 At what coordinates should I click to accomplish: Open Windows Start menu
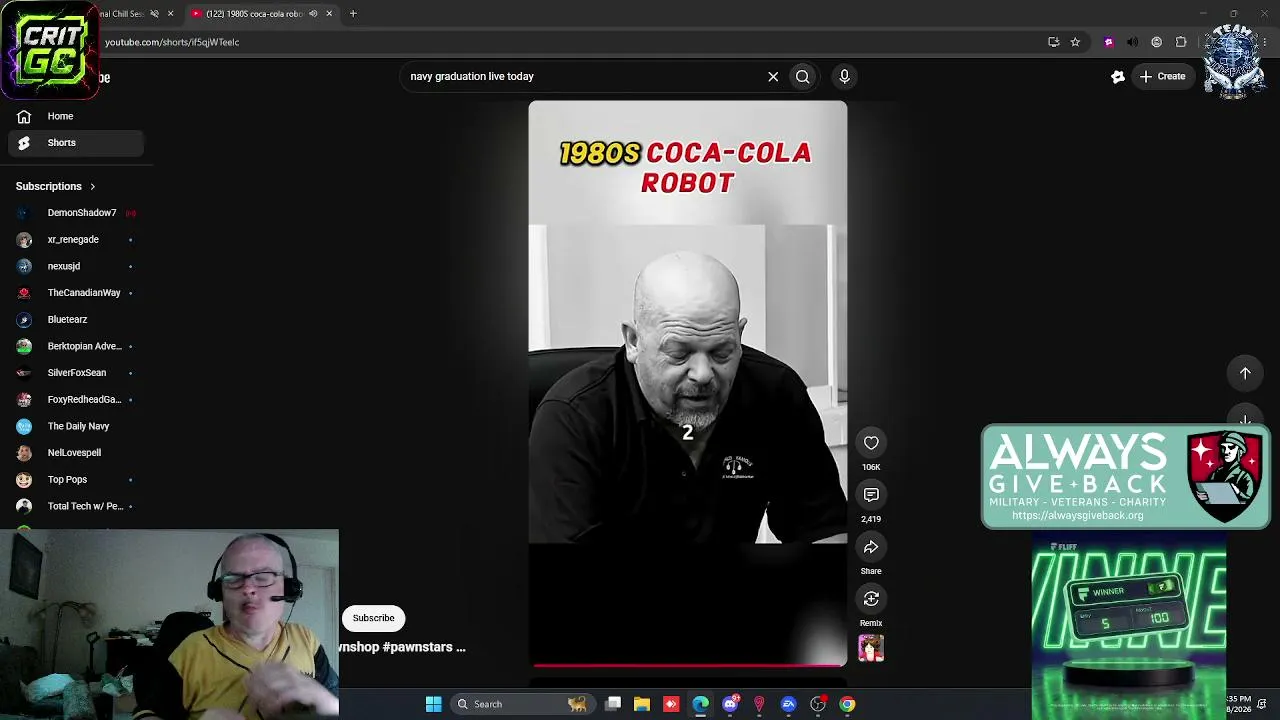[x=434, y=704]
